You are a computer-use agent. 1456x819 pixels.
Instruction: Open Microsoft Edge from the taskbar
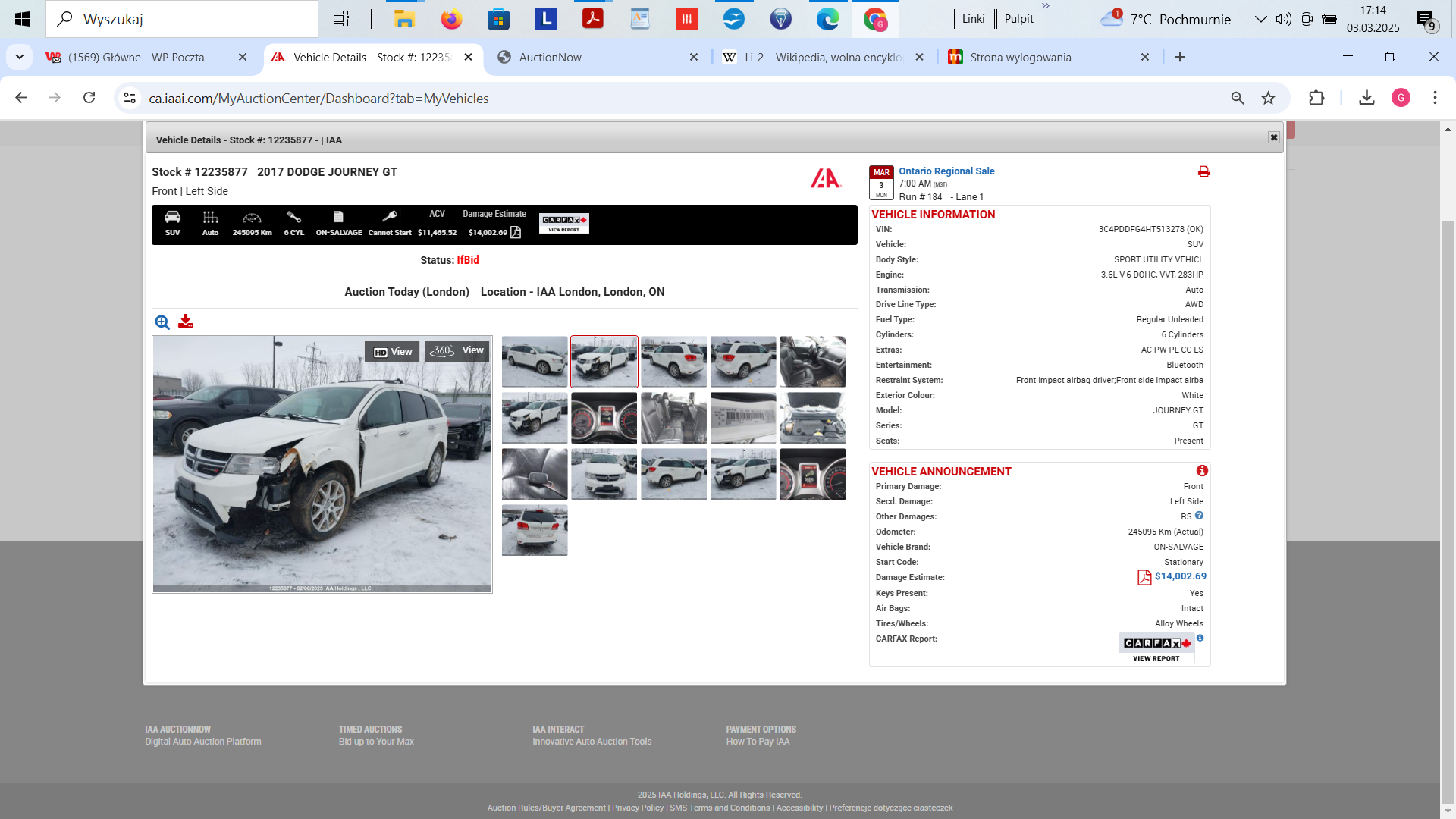click(x=827, y=19)
